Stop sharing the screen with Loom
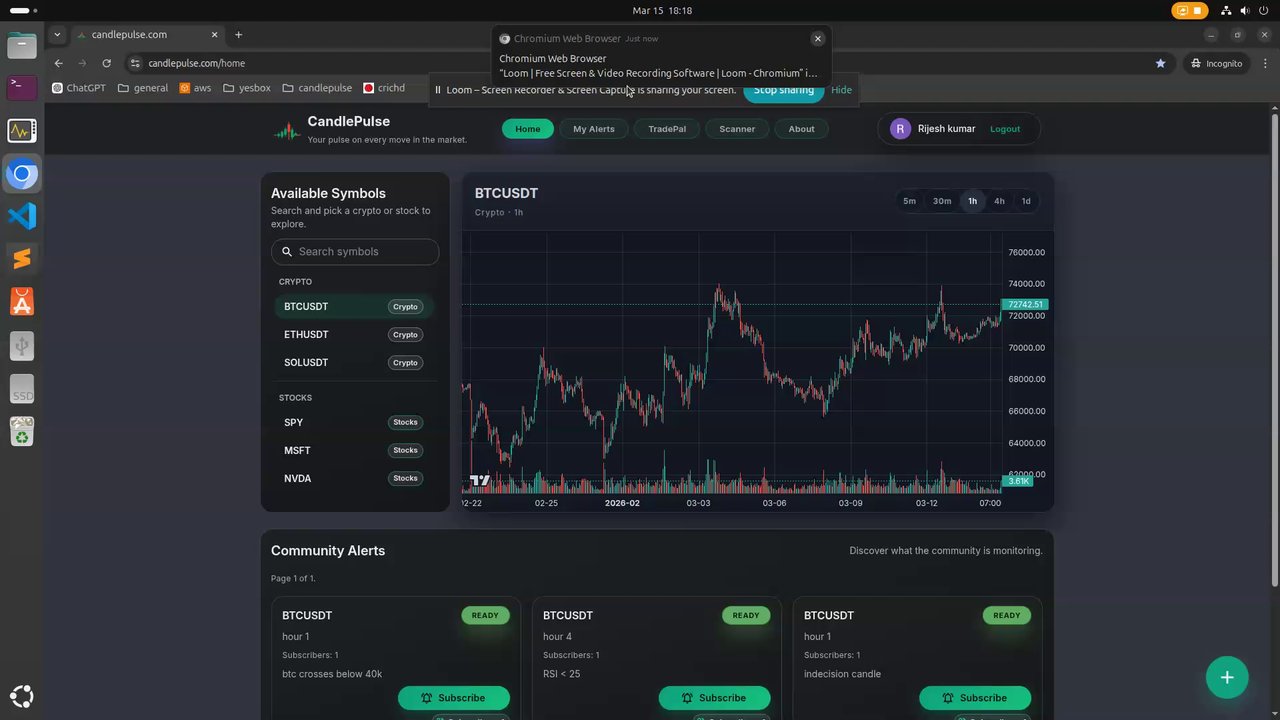 [784, 90]
